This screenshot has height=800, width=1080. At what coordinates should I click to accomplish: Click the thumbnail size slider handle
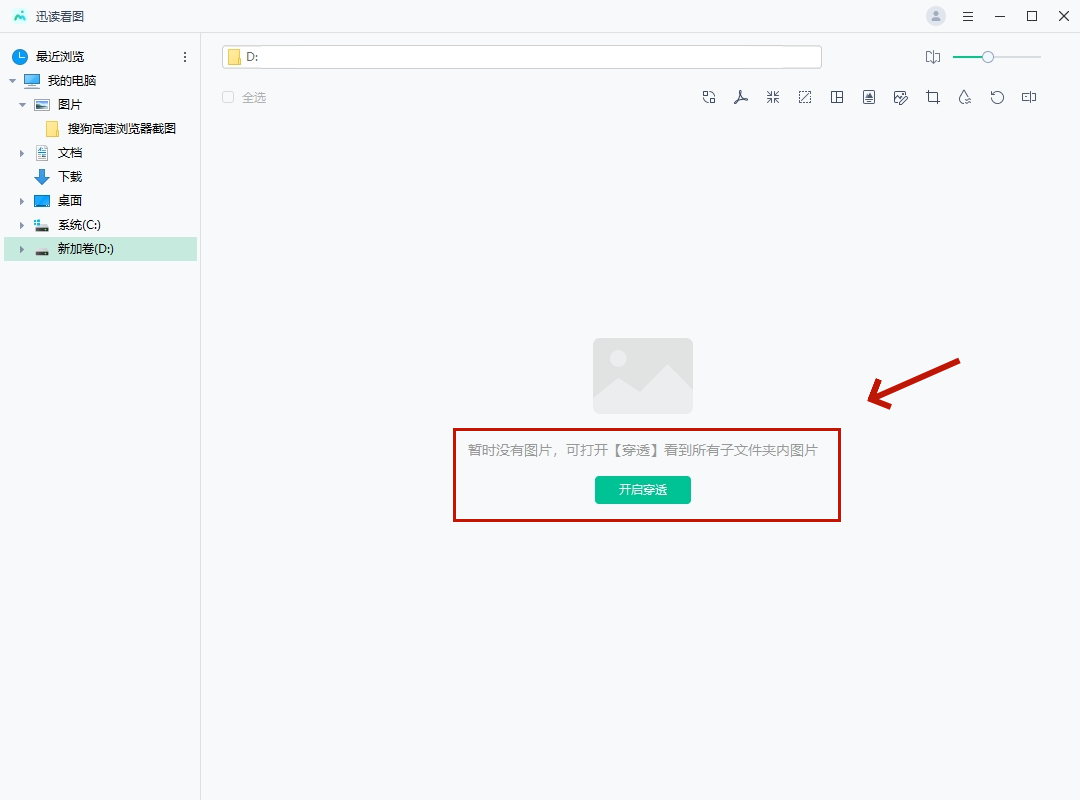click(988, 57)
